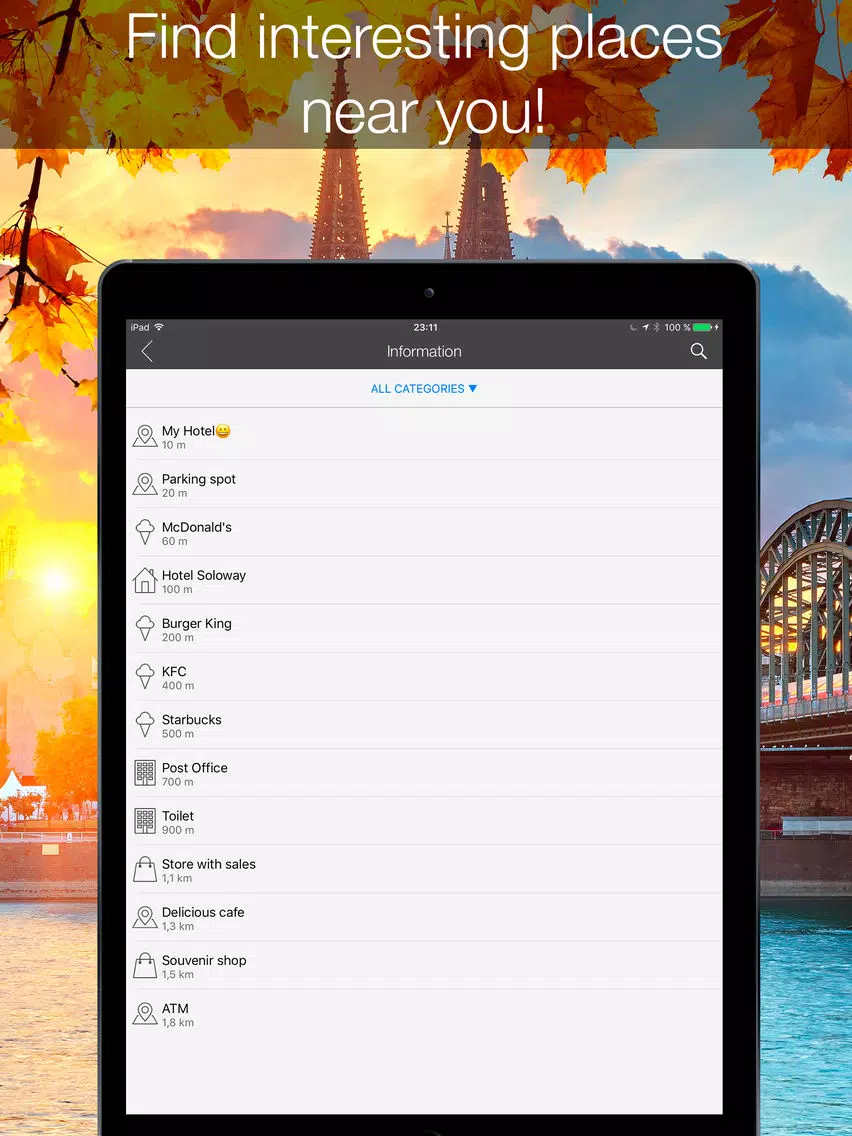852x1136 pixels.
Task: Open McDonald's place details
Action: click(424, 532)
